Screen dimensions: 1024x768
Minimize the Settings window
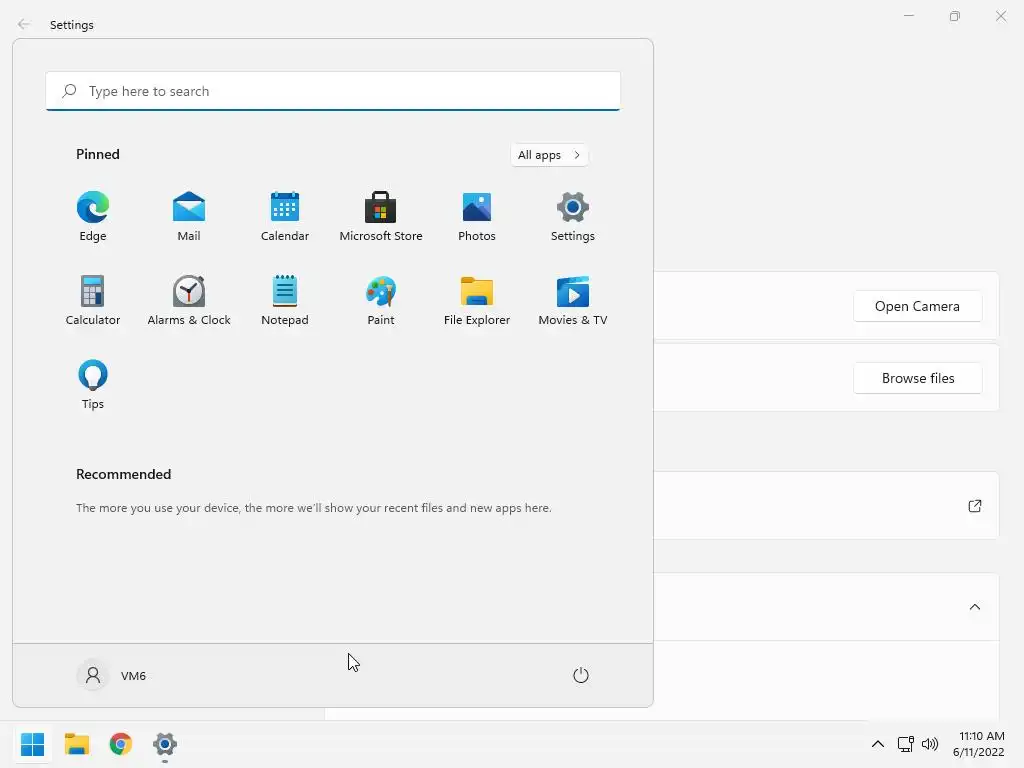click(908, 16)
